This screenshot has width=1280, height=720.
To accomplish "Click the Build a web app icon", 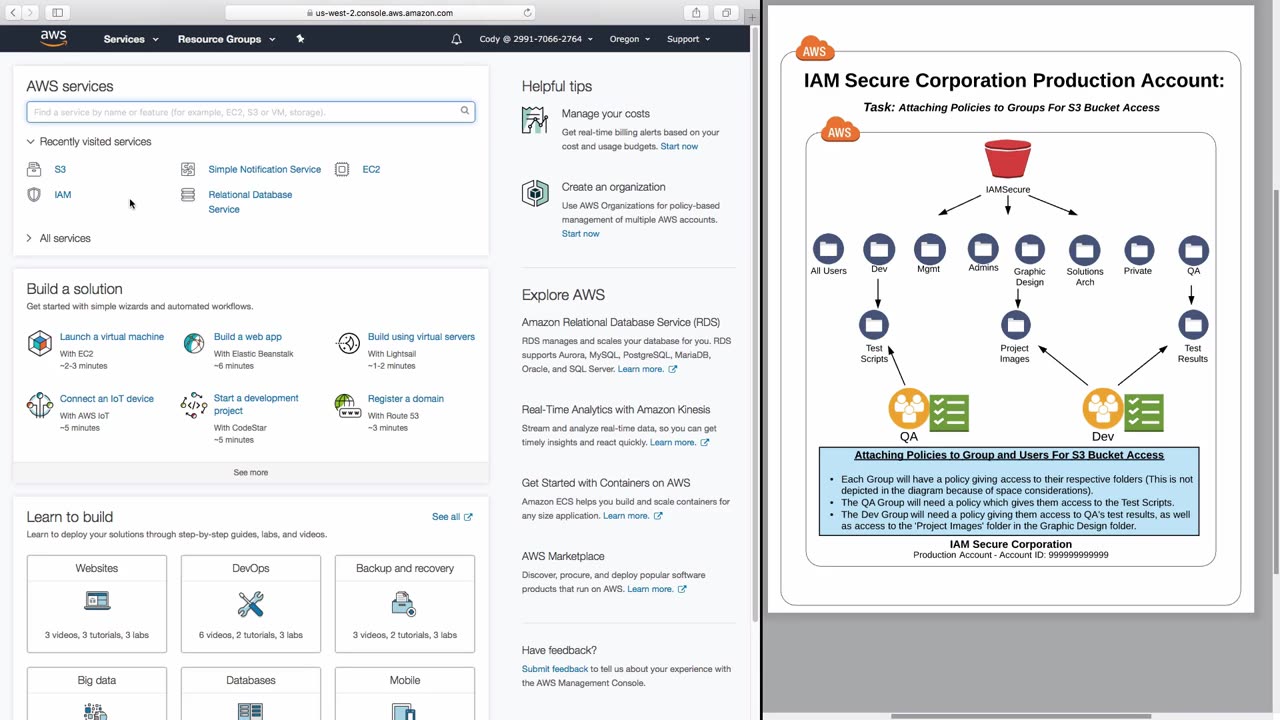I will [194, 344].
